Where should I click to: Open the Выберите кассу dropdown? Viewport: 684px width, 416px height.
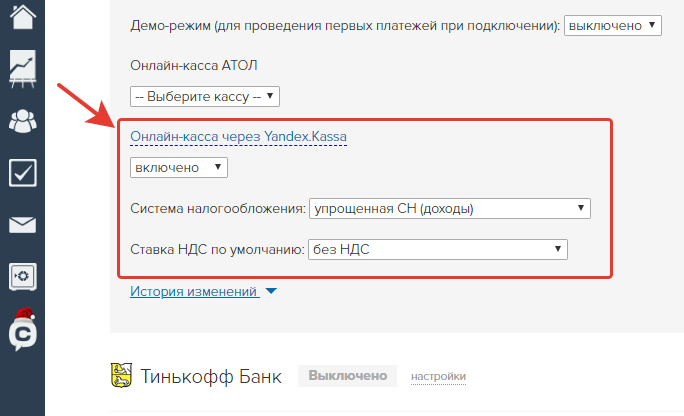pyautogui.click(x=205, y=96)
